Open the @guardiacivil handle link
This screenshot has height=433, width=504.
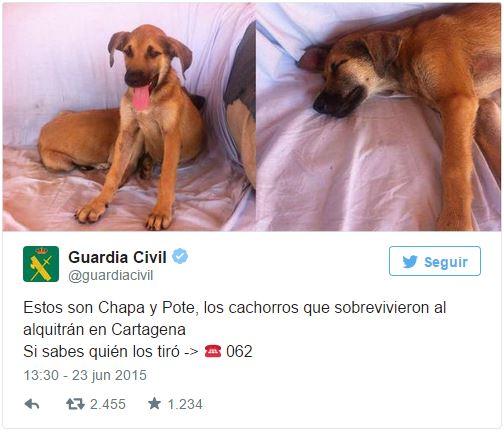(x=111, y=276)
